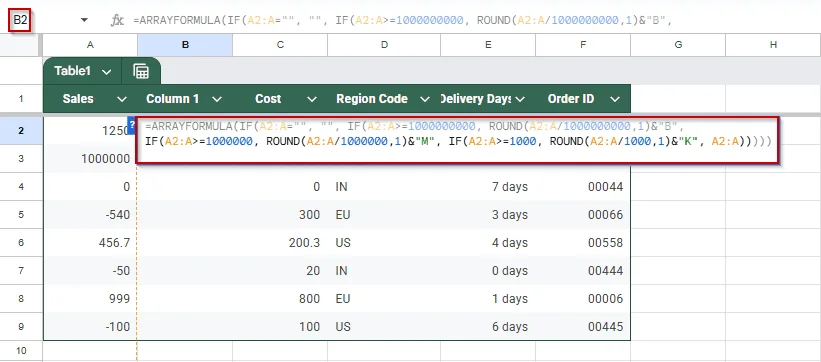Image resolution: width=821 pixels, height=362 pixels.
Task: Click Order ID cell 00444
Action: pyautogui.click(x=583, y=270)
